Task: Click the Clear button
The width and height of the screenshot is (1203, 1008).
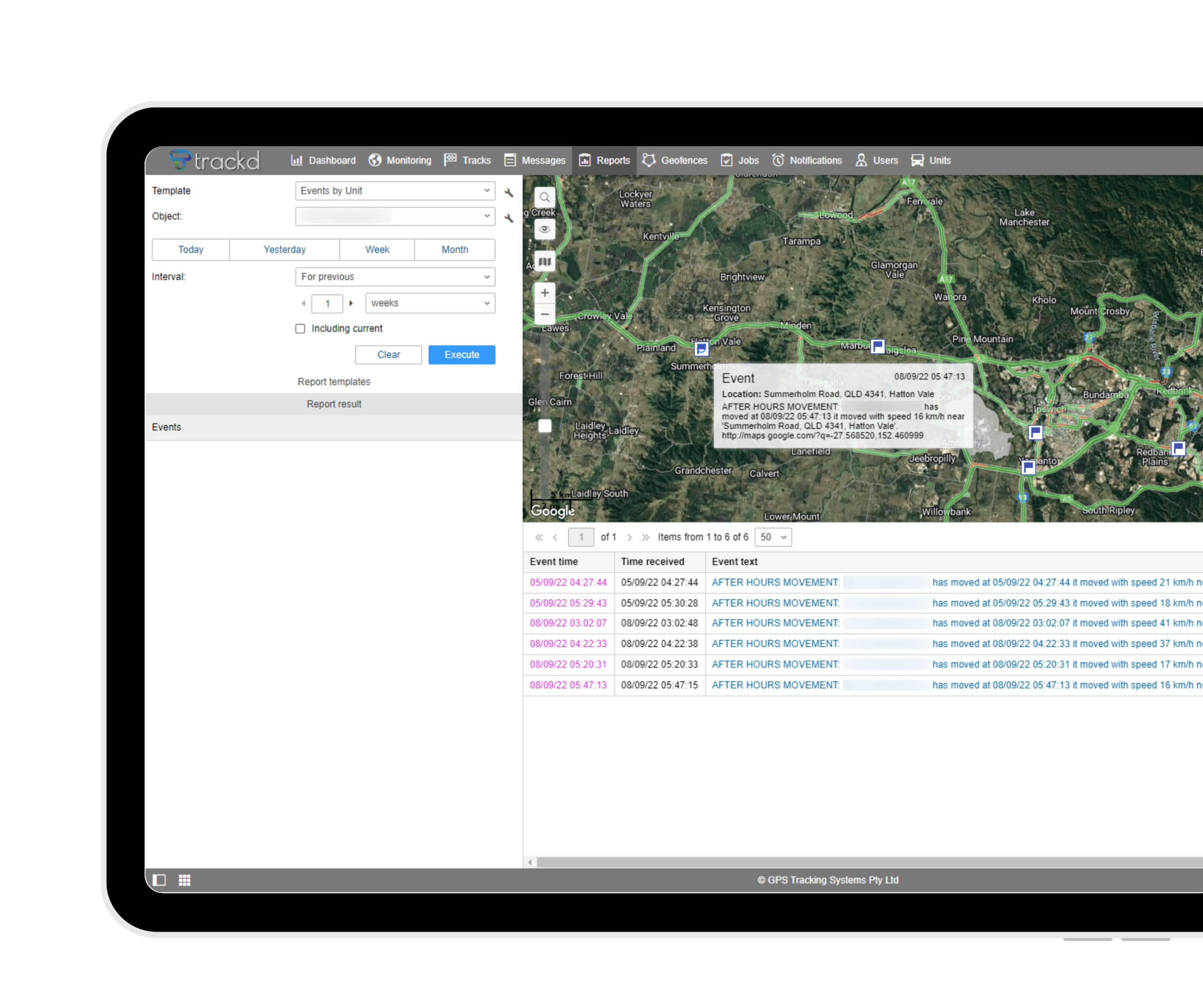Action: (x=388, y=355)
